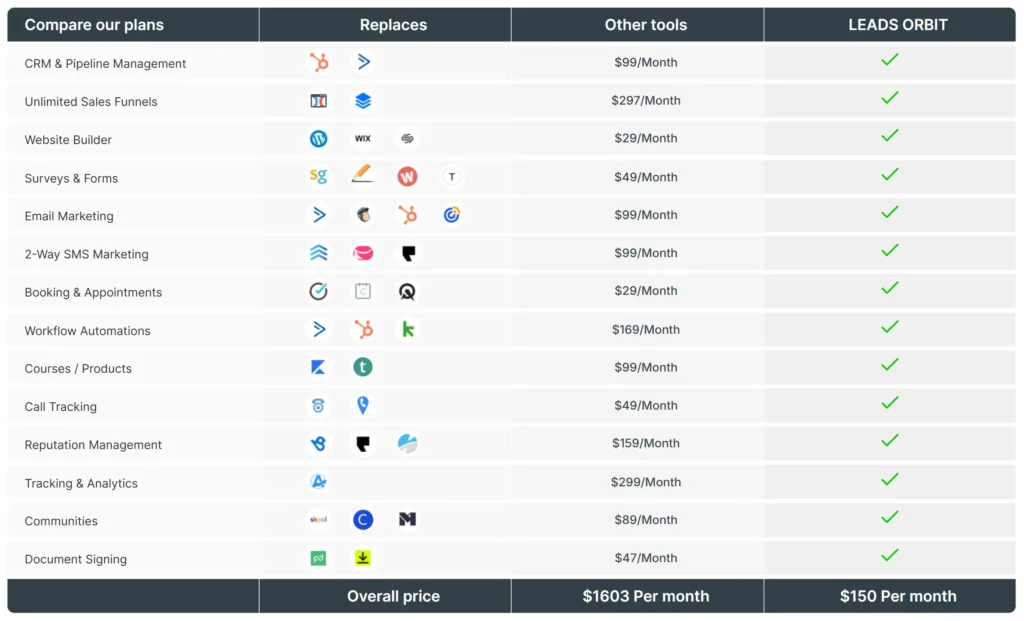Image resolution: width=1024 pixels, height=621 pixels.
Task: Click the Skool icon in Communities row
Action: [x=319, y=520]
